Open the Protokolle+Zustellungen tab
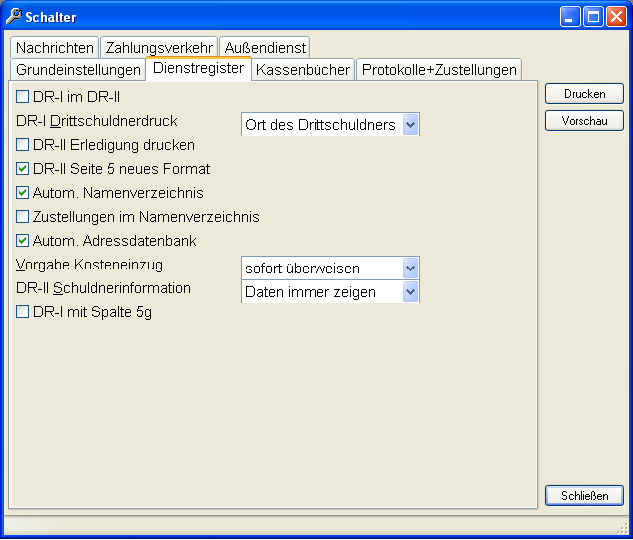The image size is (633, 540). pos(439,69)
